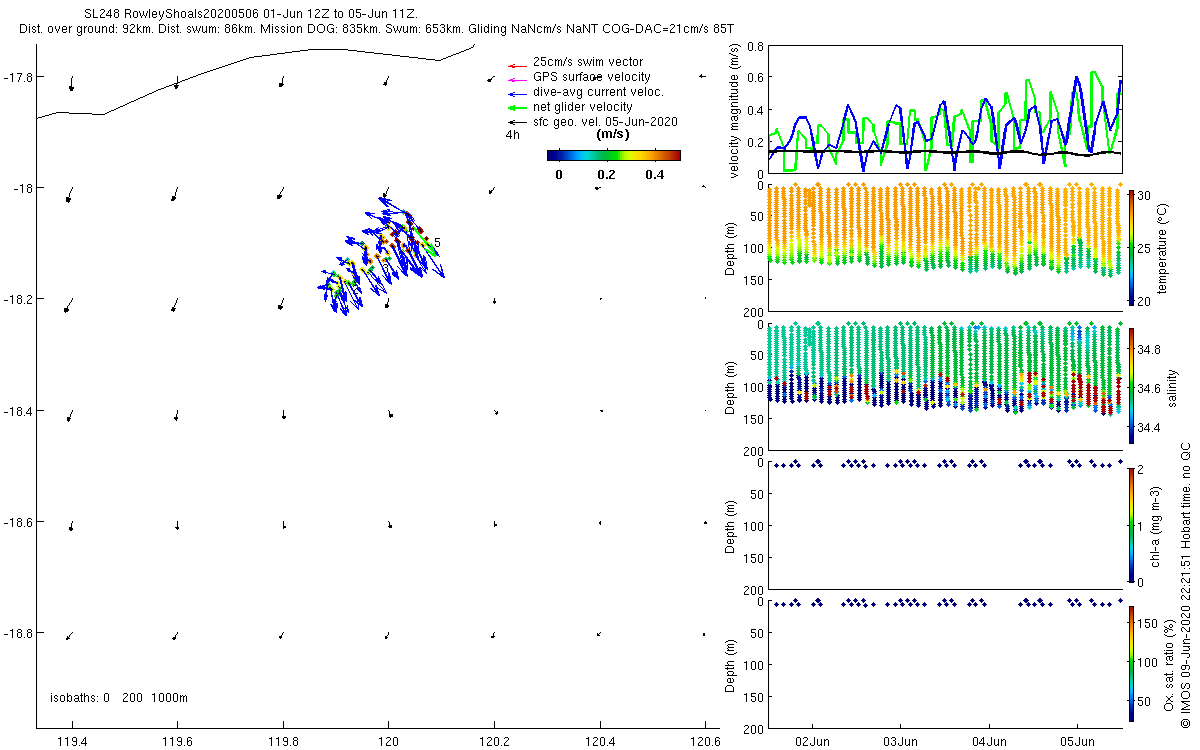Click longitude label '120.6' on map axis

click(x=706, y=741)
